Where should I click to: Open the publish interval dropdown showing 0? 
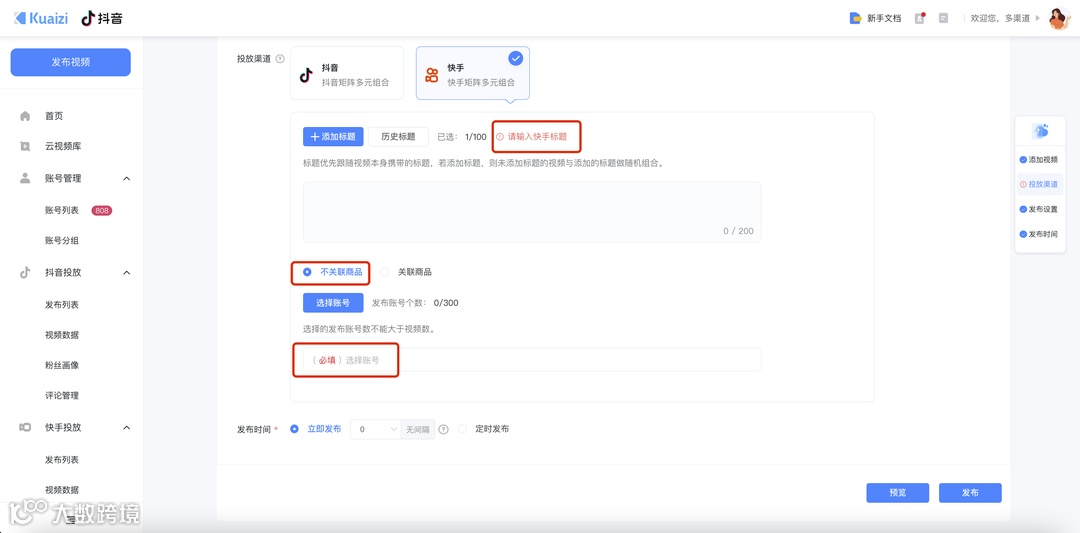376,429
